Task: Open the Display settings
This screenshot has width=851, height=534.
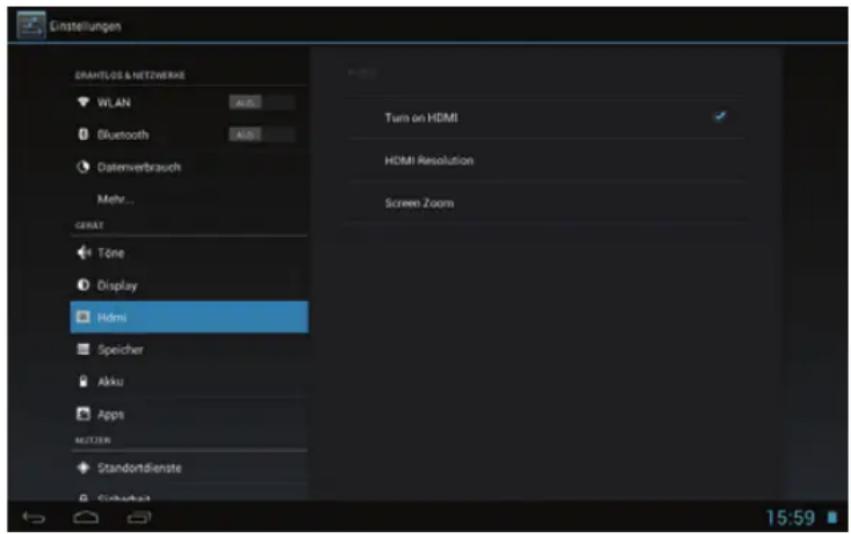Action: [189, 285]
